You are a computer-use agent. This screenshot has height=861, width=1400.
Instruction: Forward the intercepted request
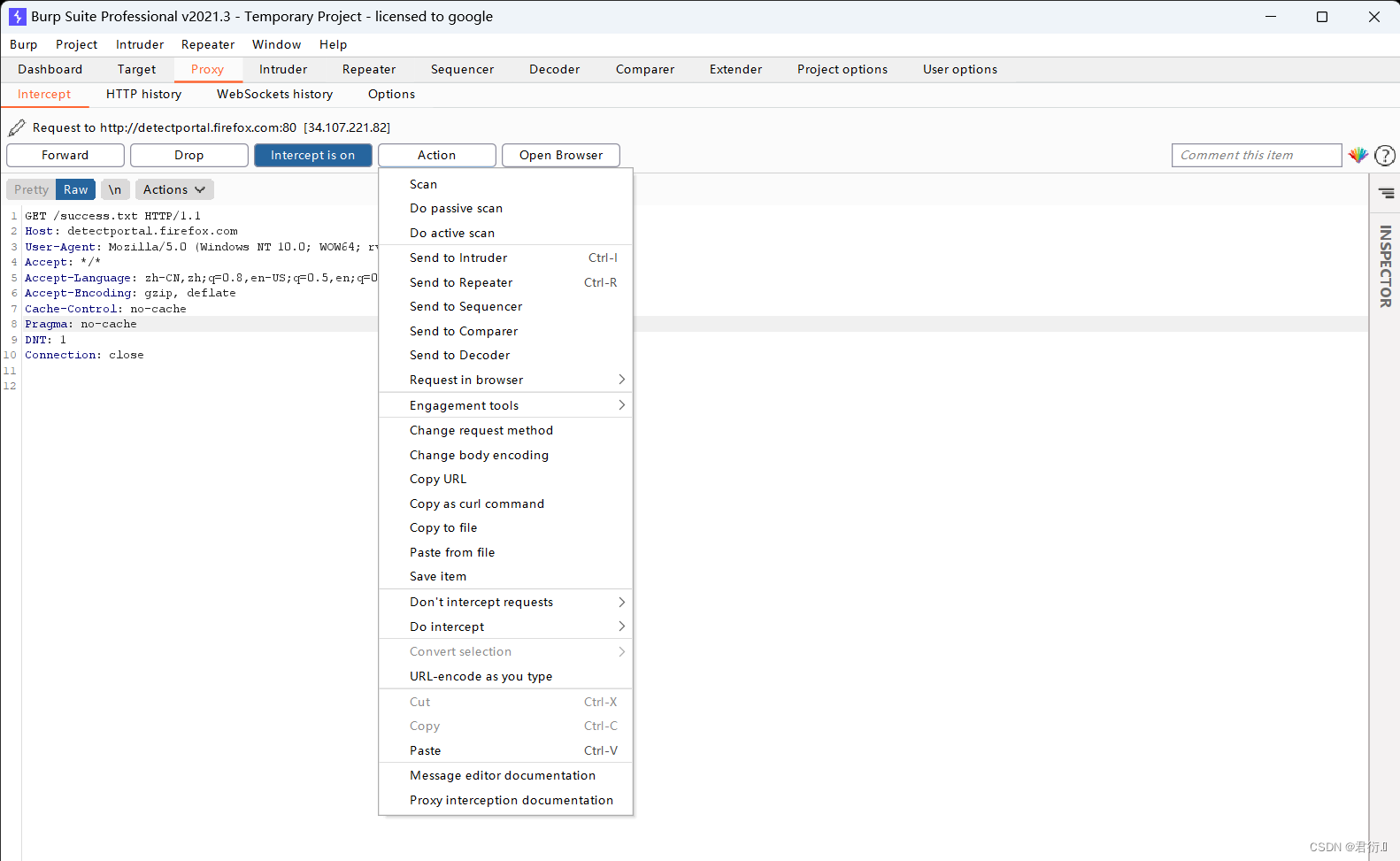65,155
